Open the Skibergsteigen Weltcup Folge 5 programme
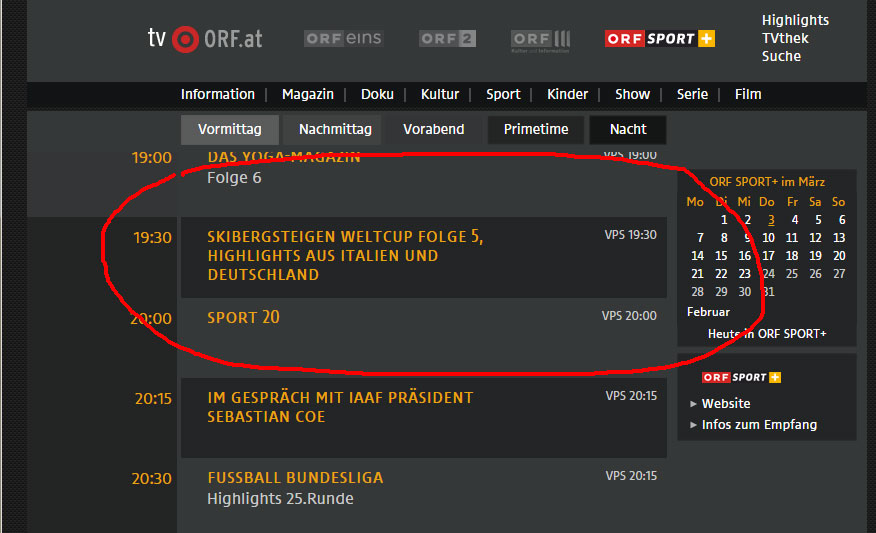Viewport: 876px width, 533px height. [x=345, y=255]
